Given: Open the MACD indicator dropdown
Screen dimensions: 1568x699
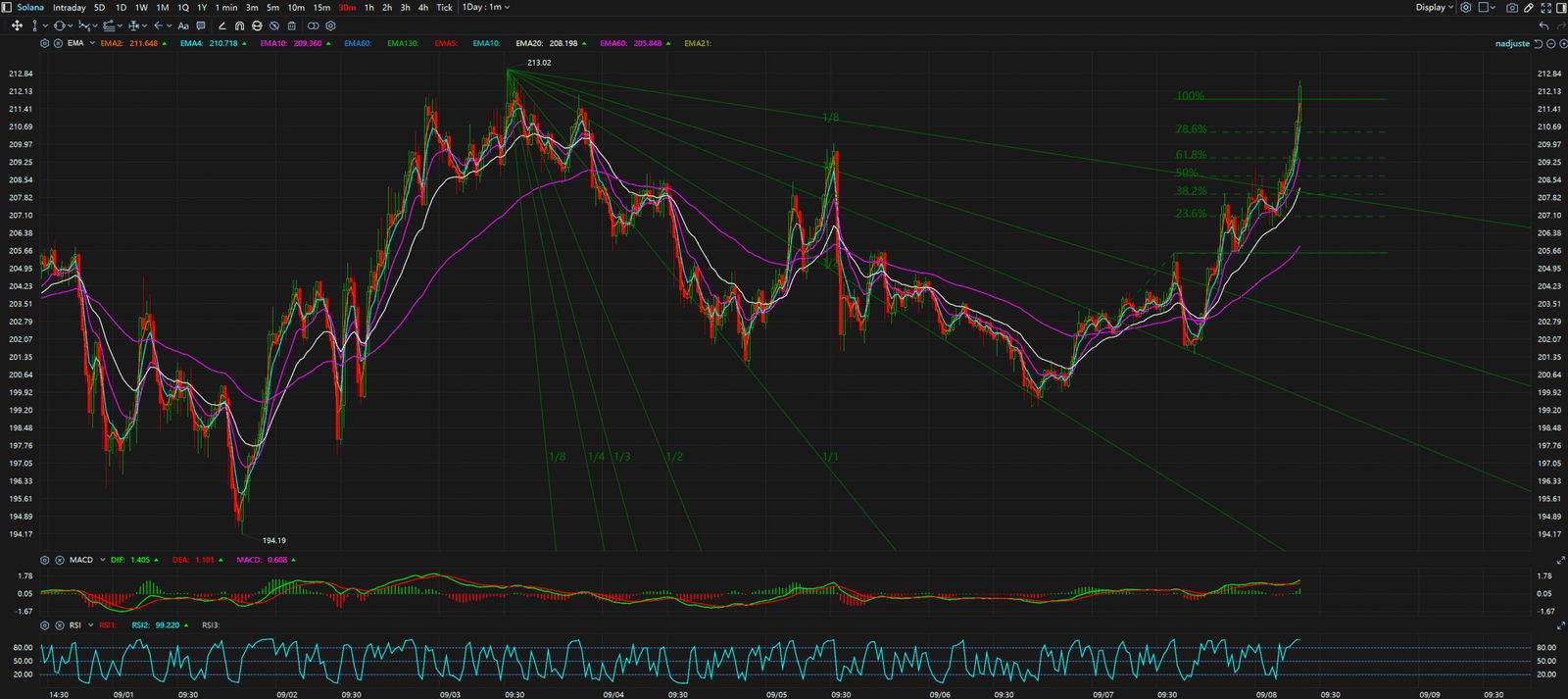Looking at the screenshot, I should tap(102, 560).
